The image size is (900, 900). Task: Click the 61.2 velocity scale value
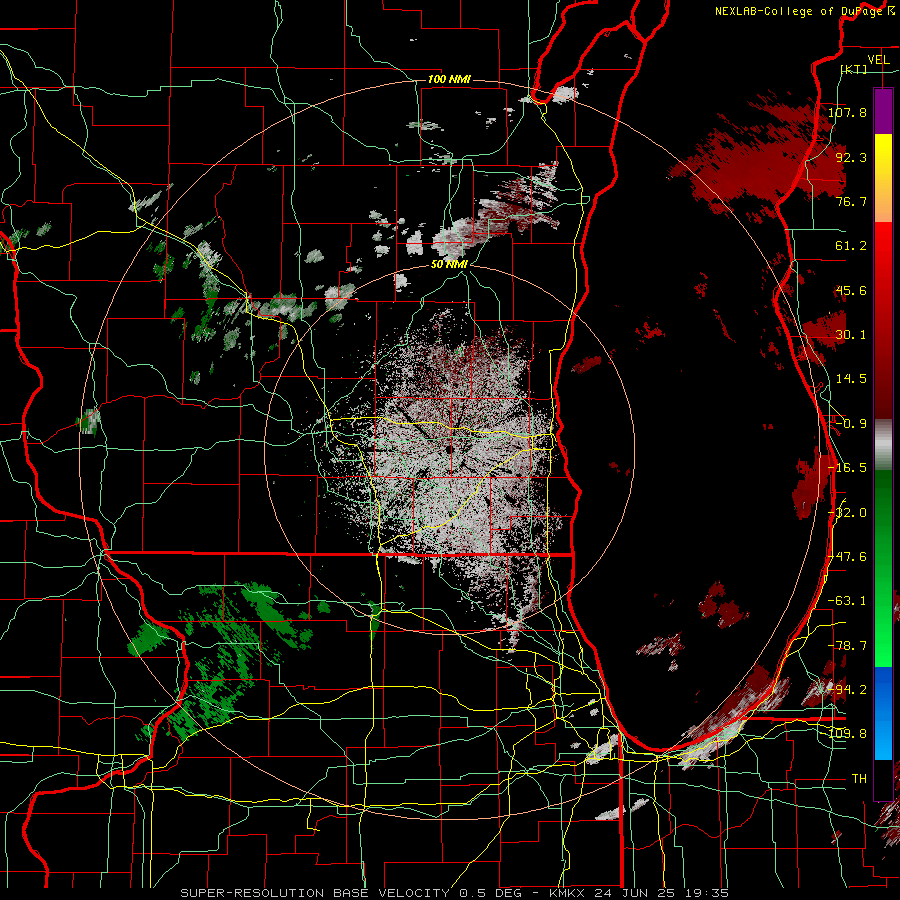coord(851,246)
